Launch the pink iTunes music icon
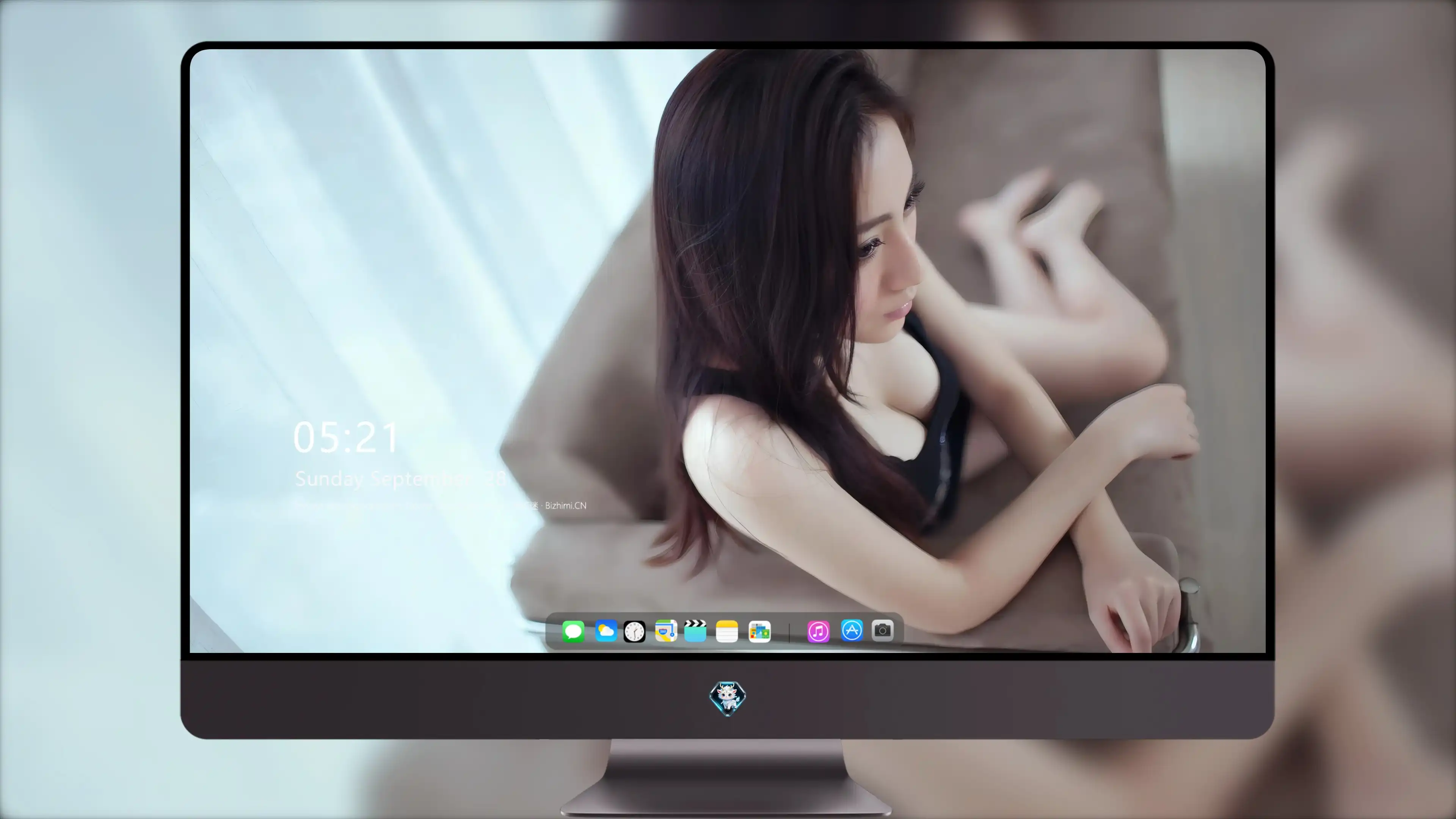The width and height of the screenshot is (1456, 819). click(x=819, y=631)
